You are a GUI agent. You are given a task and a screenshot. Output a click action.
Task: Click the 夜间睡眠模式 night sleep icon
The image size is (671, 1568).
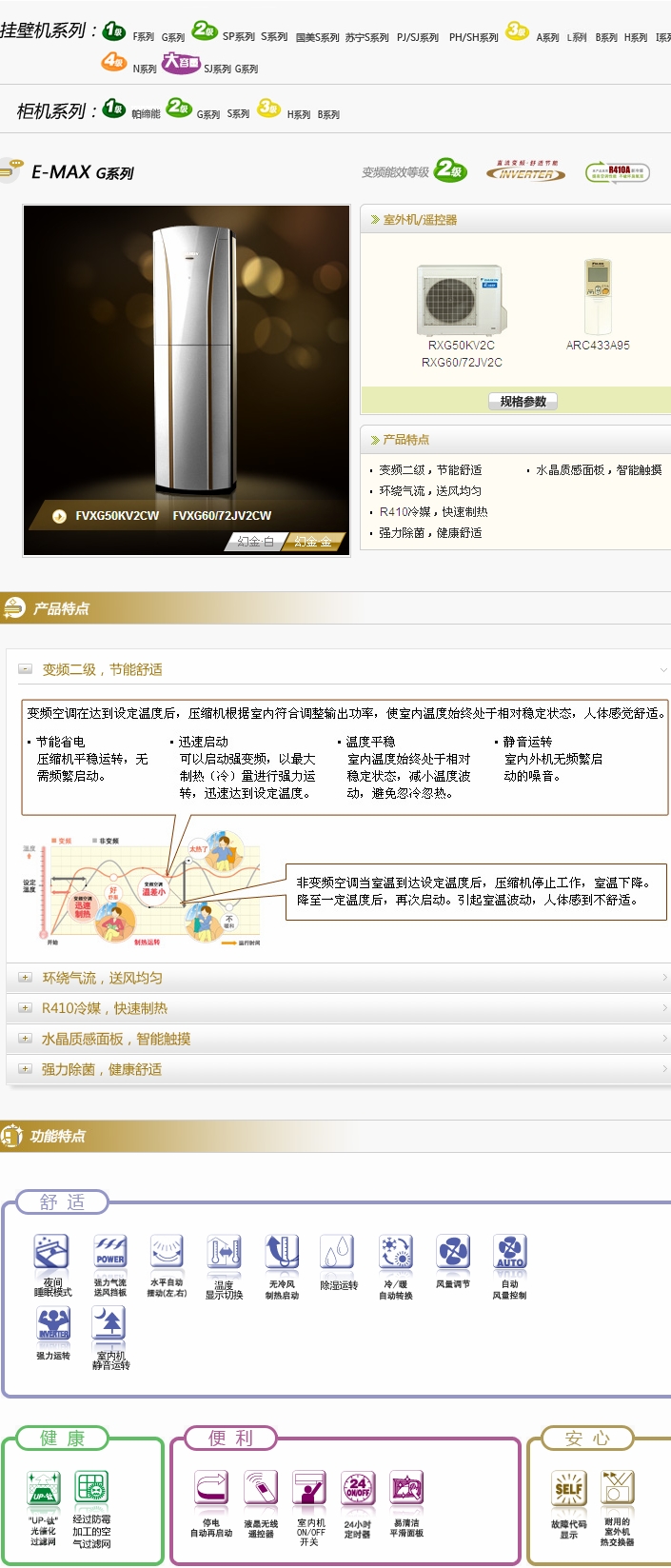point(51,1252)
